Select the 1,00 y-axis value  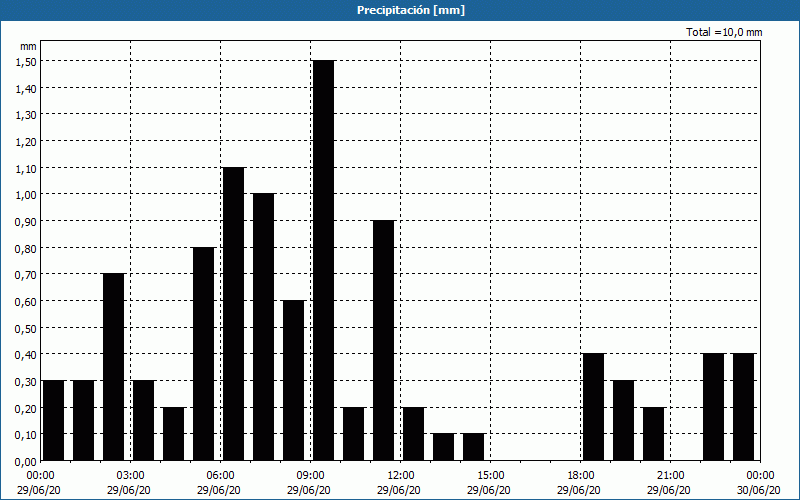coord(26,195)
